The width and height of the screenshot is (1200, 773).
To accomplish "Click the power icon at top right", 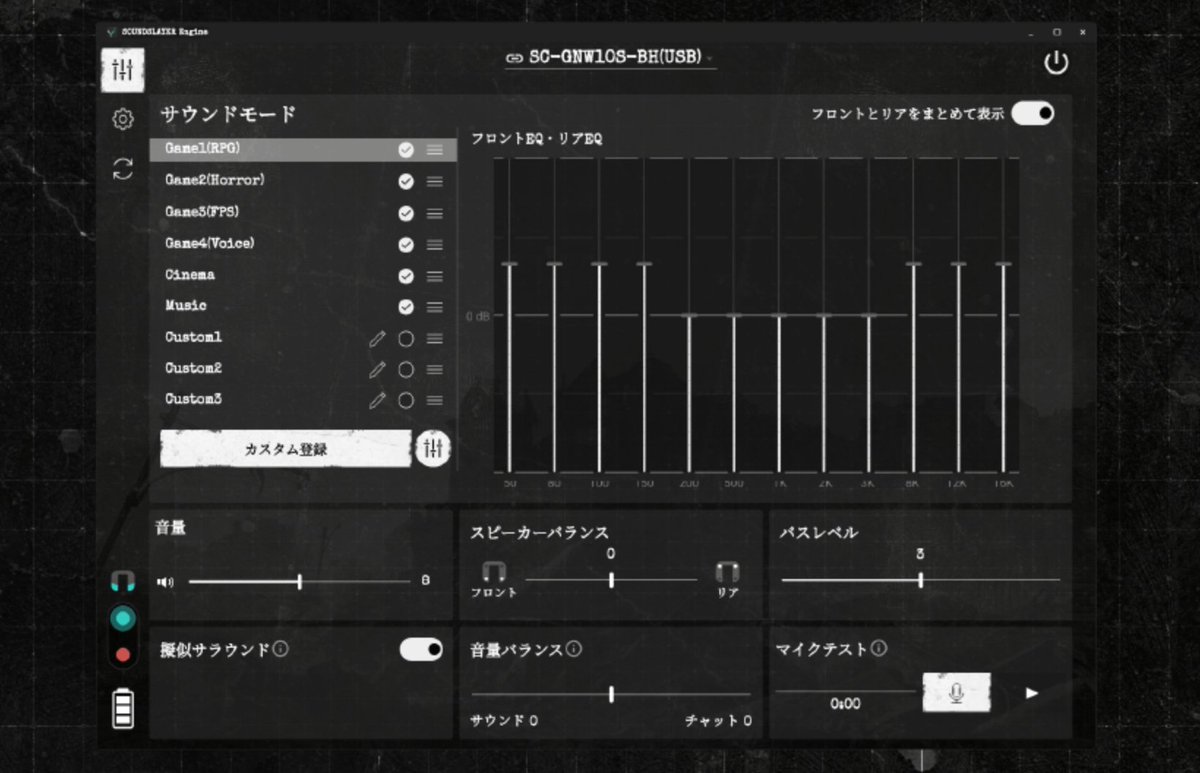I will click(x=1055, y=63).
